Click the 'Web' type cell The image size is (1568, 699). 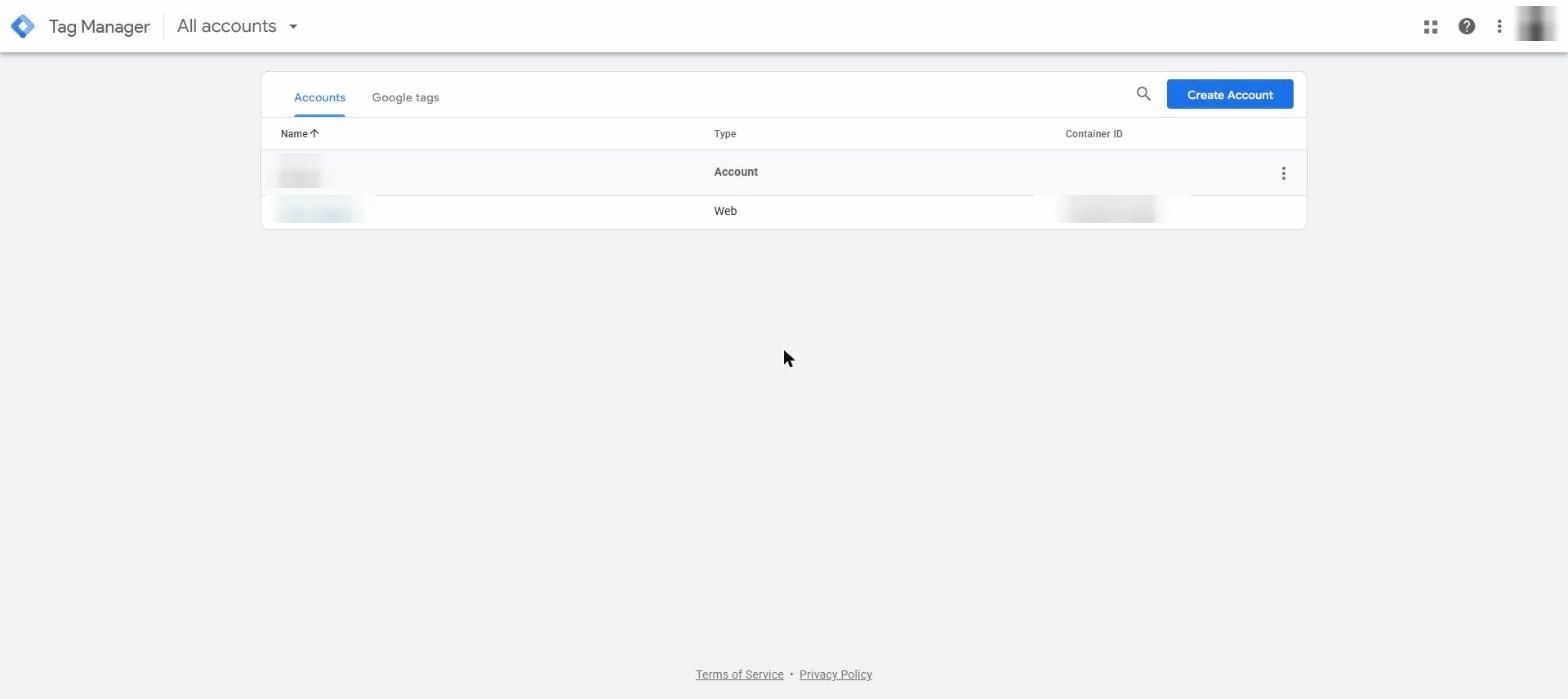click(x=725, y=211)
